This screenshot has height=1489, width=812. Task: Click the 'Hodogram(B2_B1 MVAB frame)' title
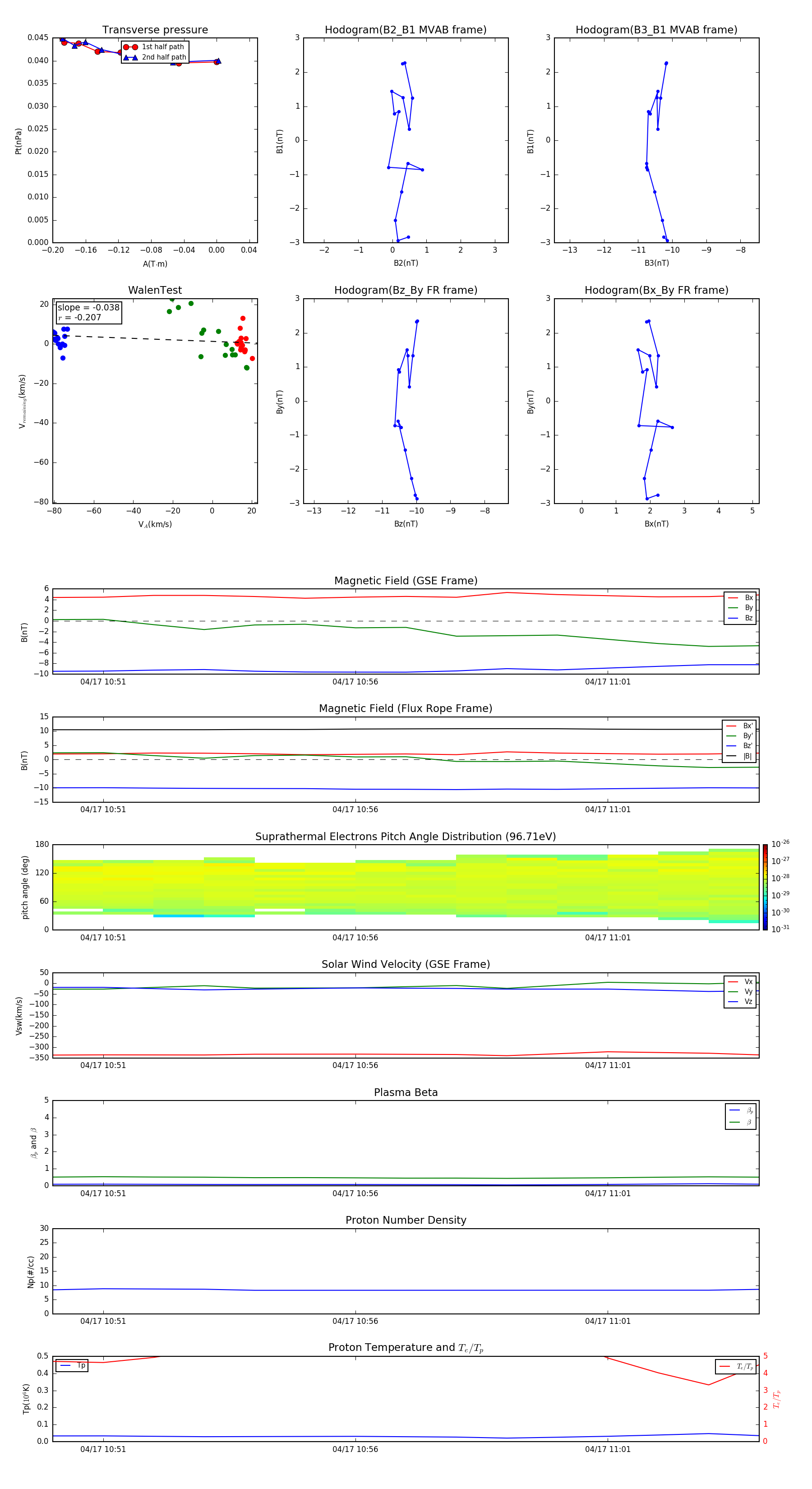(406, 30)
